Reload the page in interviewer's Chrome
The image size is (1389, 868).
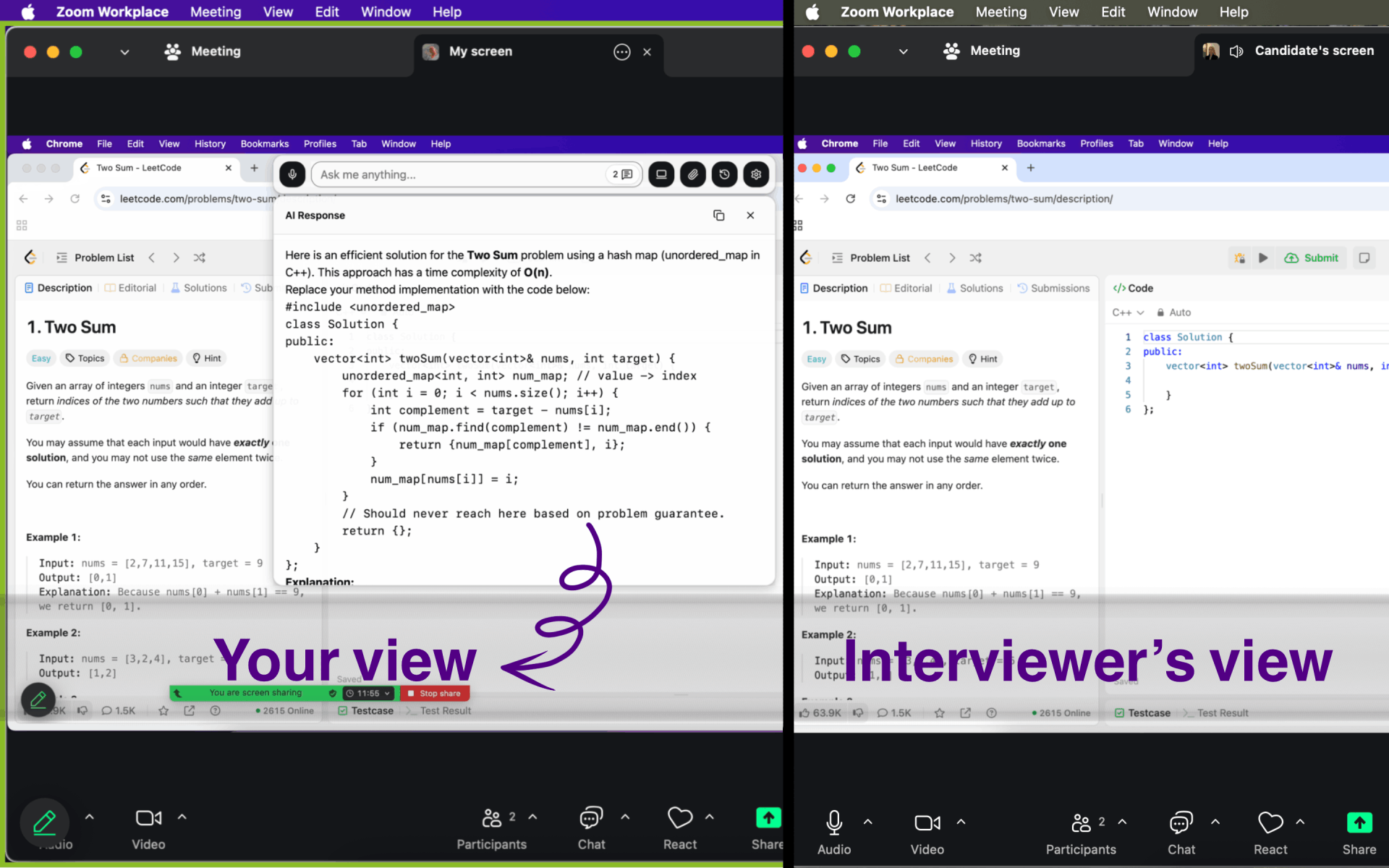coord(851,199)
